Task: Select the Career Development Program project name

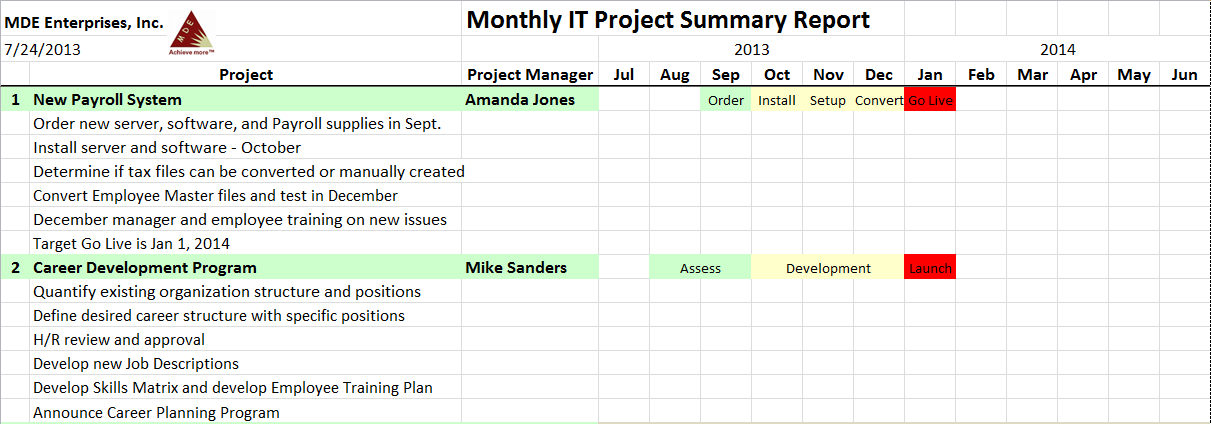Action: point(145,268)
